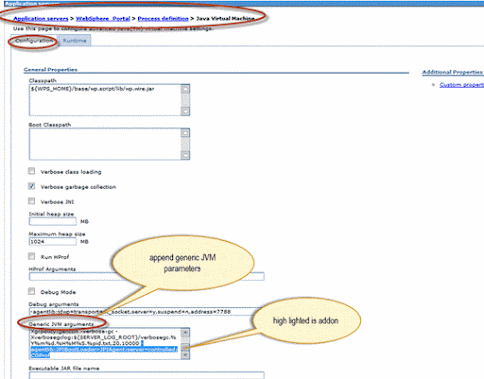Enable the Debug Mode checkbox
484x379 pixels.
point(32,291)
